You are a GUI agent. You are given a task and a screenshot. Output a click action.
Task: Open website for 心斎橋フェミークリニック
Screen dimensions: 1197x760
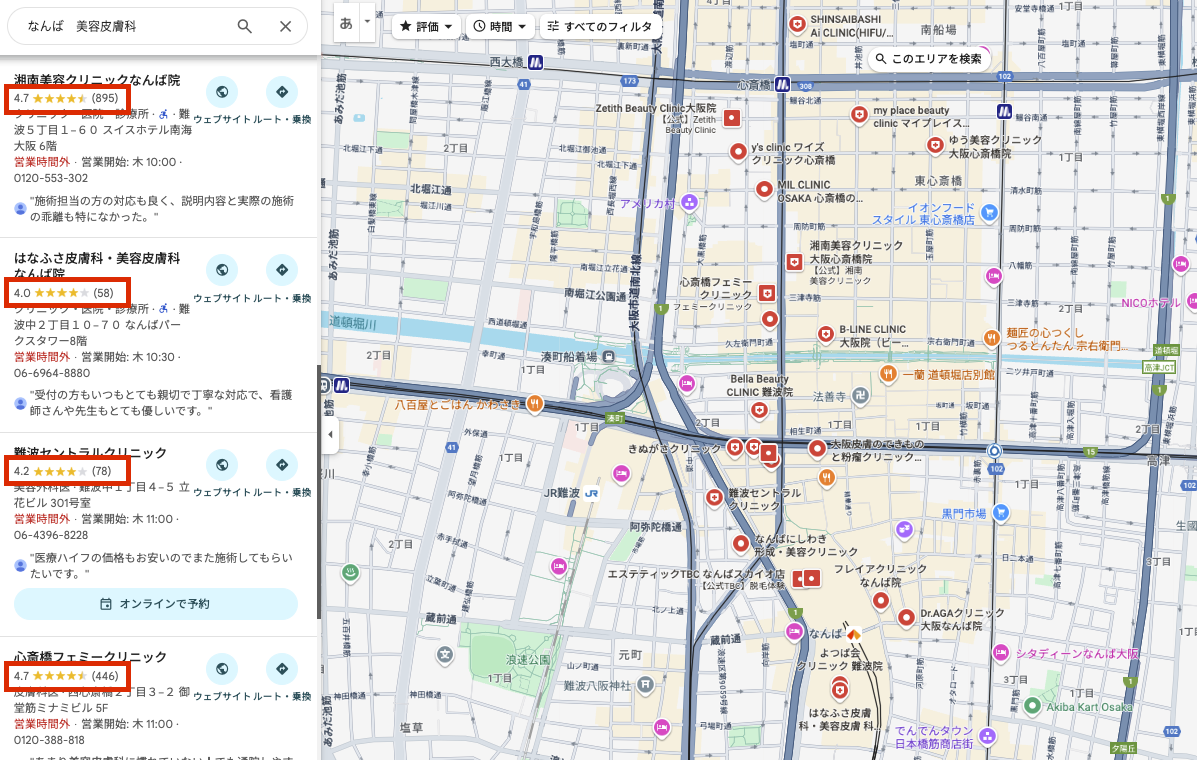click(222, 668)
